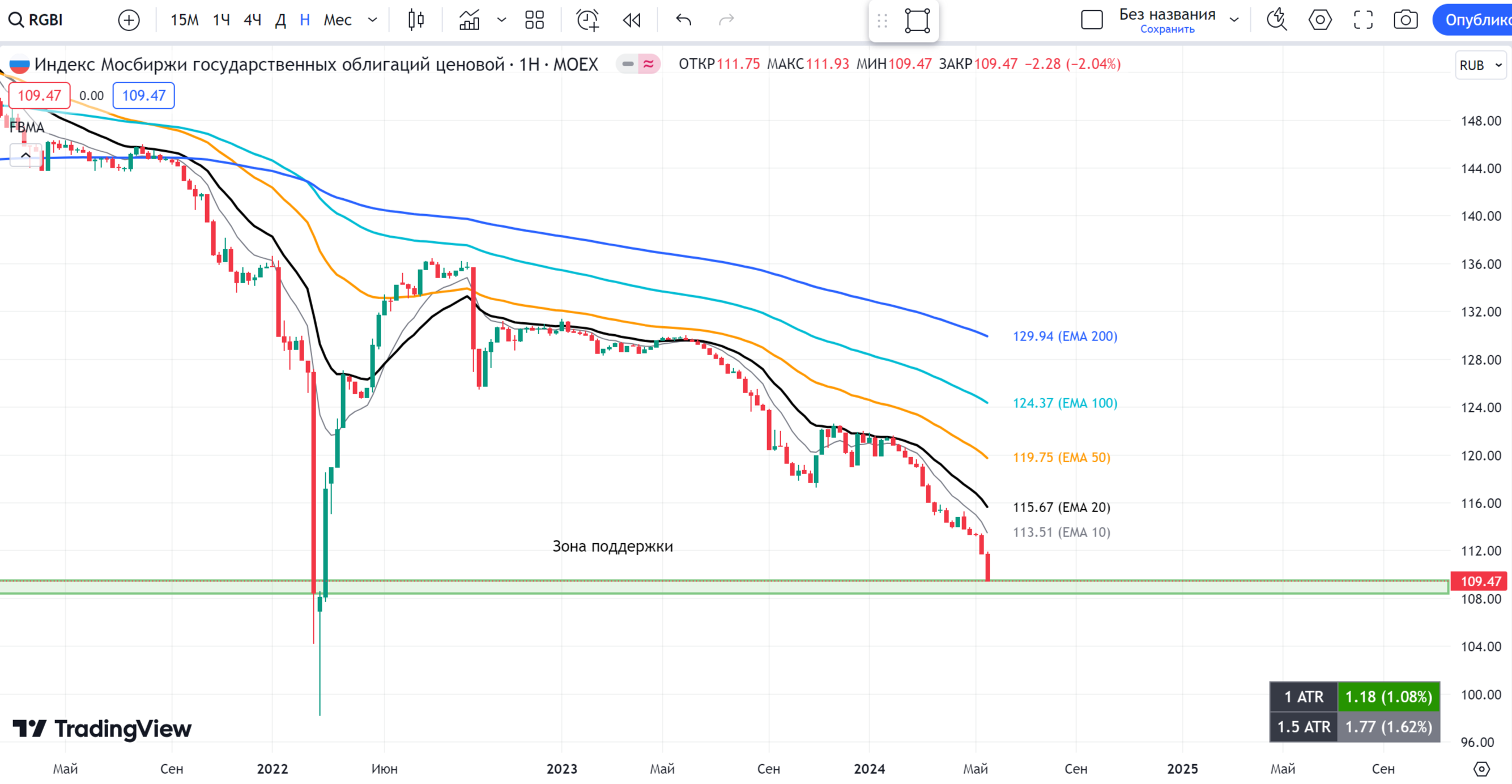Click the add symbol plus icon
Viewport: 1512px width, 784px height.
tap(129, 20)
